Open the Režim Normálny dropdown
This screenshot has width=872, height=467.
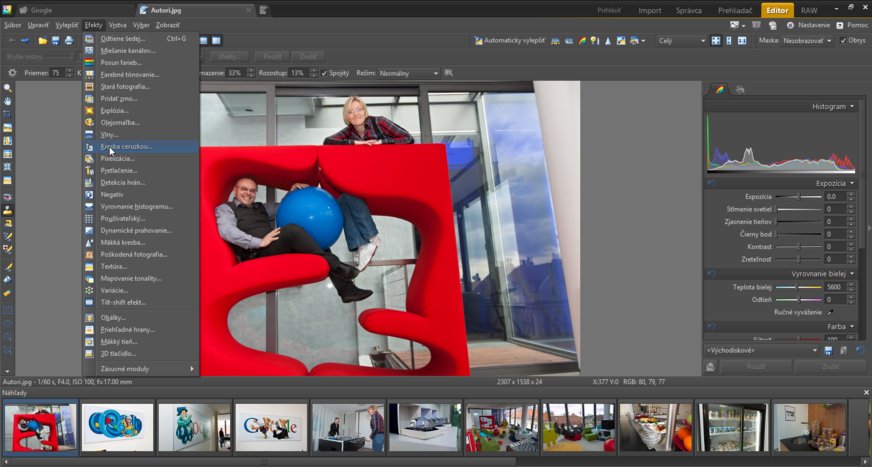tap(408, 73)
